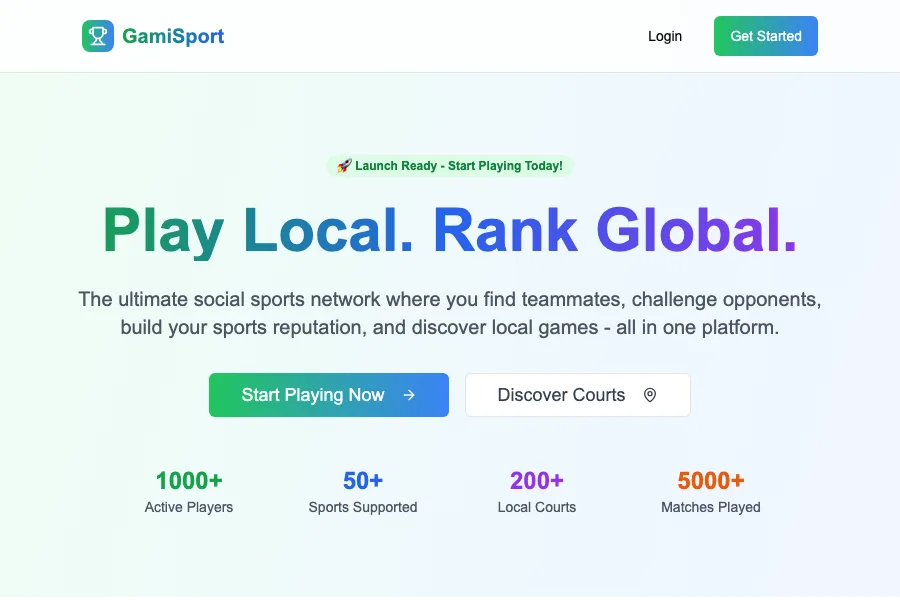Click the Active Players label
Image resolution: width=900 pixels, height=600 pixels.
(189, 507)
